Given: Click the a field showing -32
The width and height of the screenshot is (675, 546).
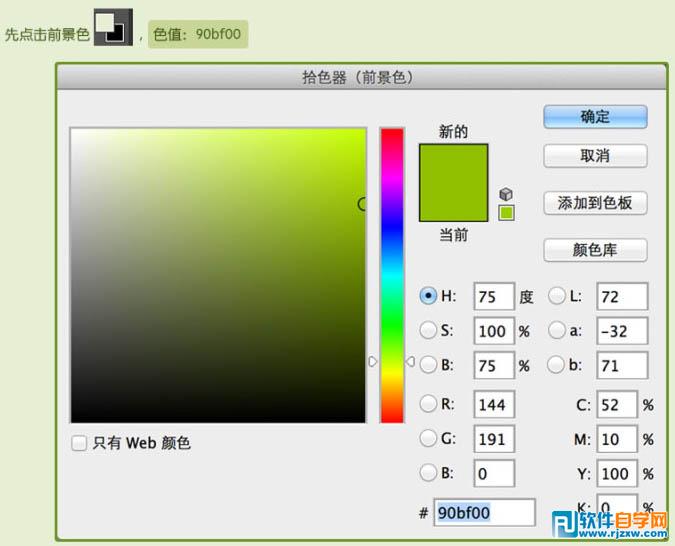Looking at the screenshot, I should pos(622,331).
